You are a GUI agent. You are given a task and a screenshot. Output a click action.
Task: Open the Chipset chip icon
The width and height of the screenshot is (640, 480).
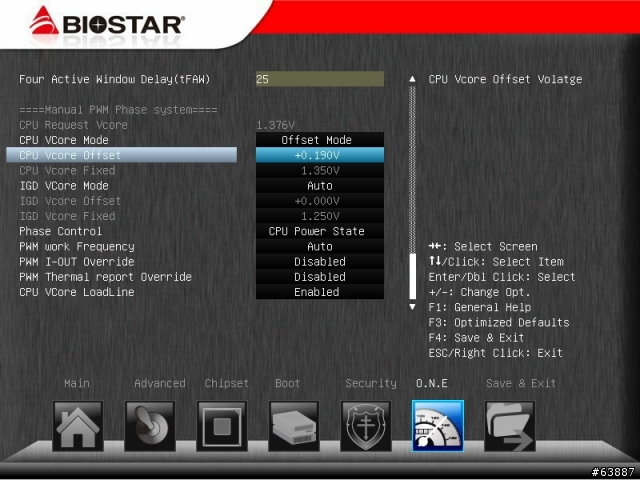tap(222, 426)
